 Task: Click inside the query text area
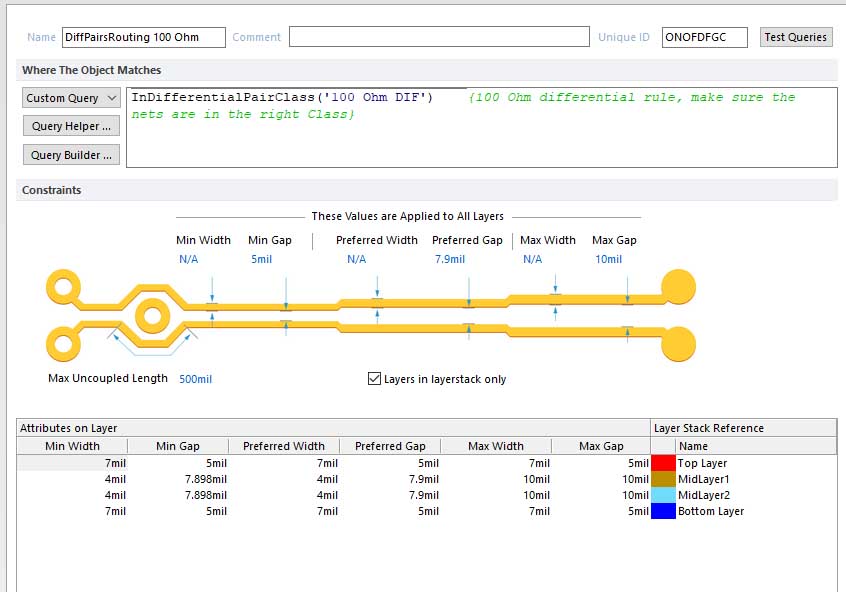coord(480,140)
